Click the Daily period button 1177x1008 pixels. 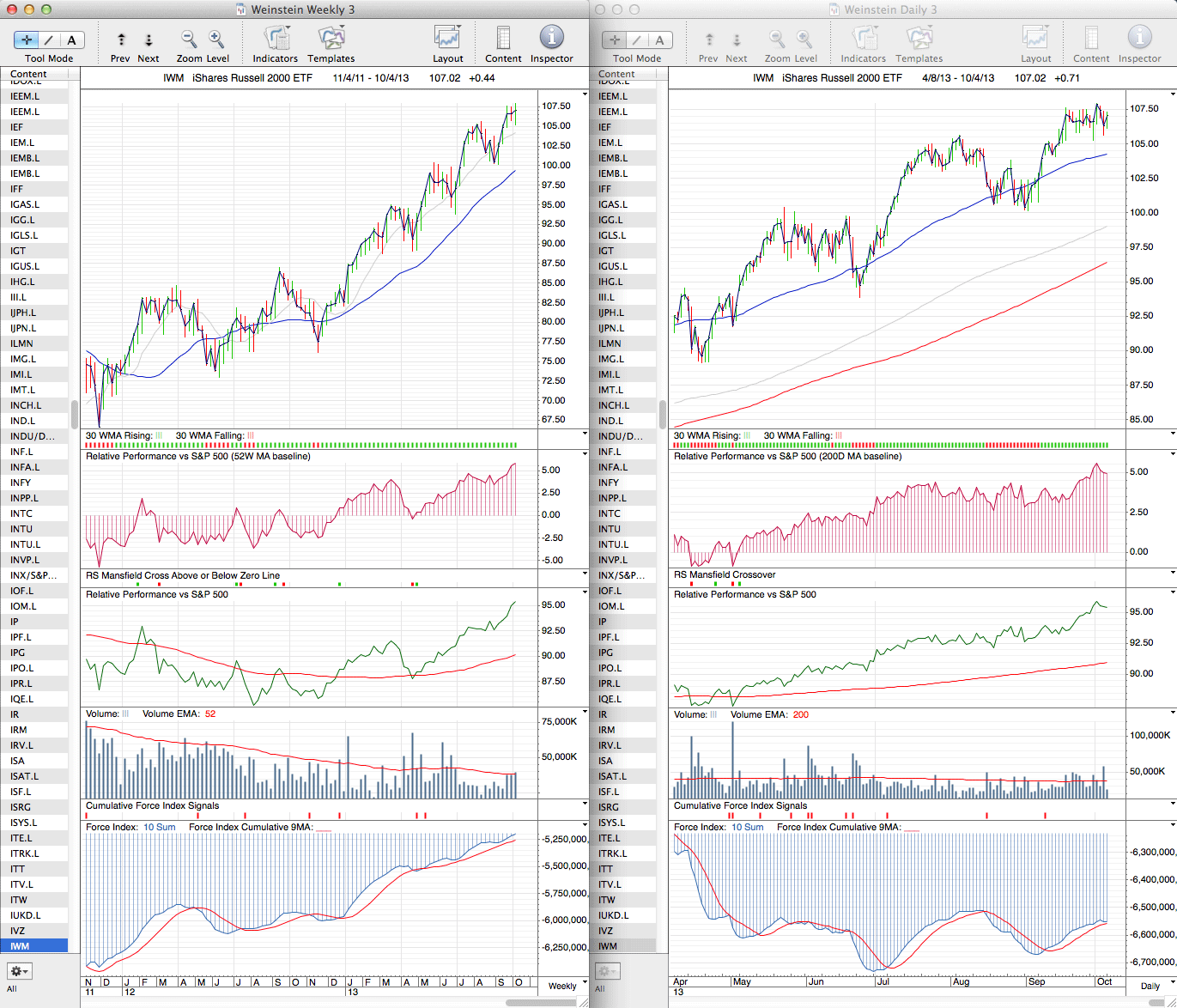(x=1150, y=986)
